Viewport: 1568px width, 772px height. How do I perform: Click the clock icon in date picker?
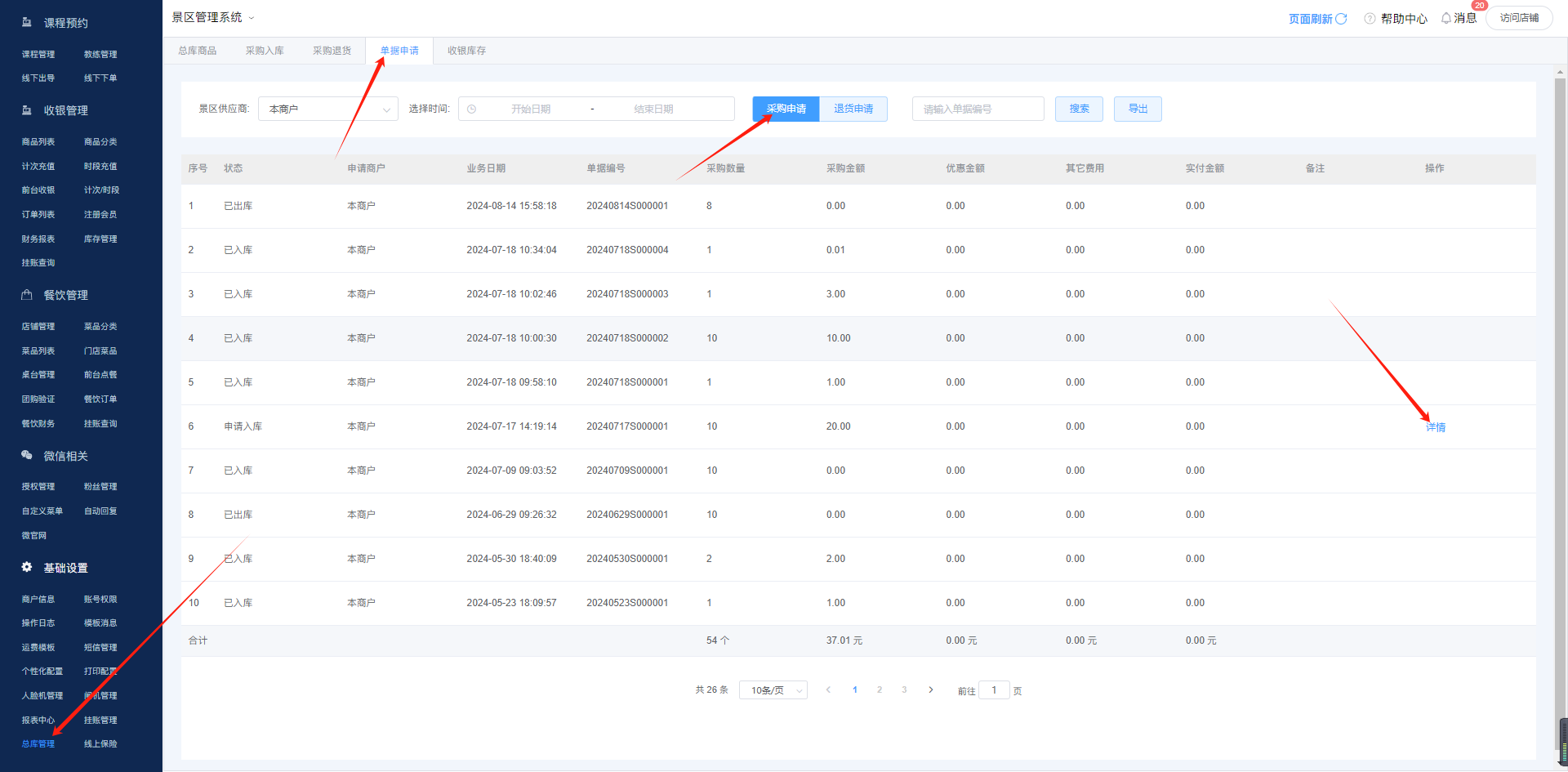click(472, 109)
